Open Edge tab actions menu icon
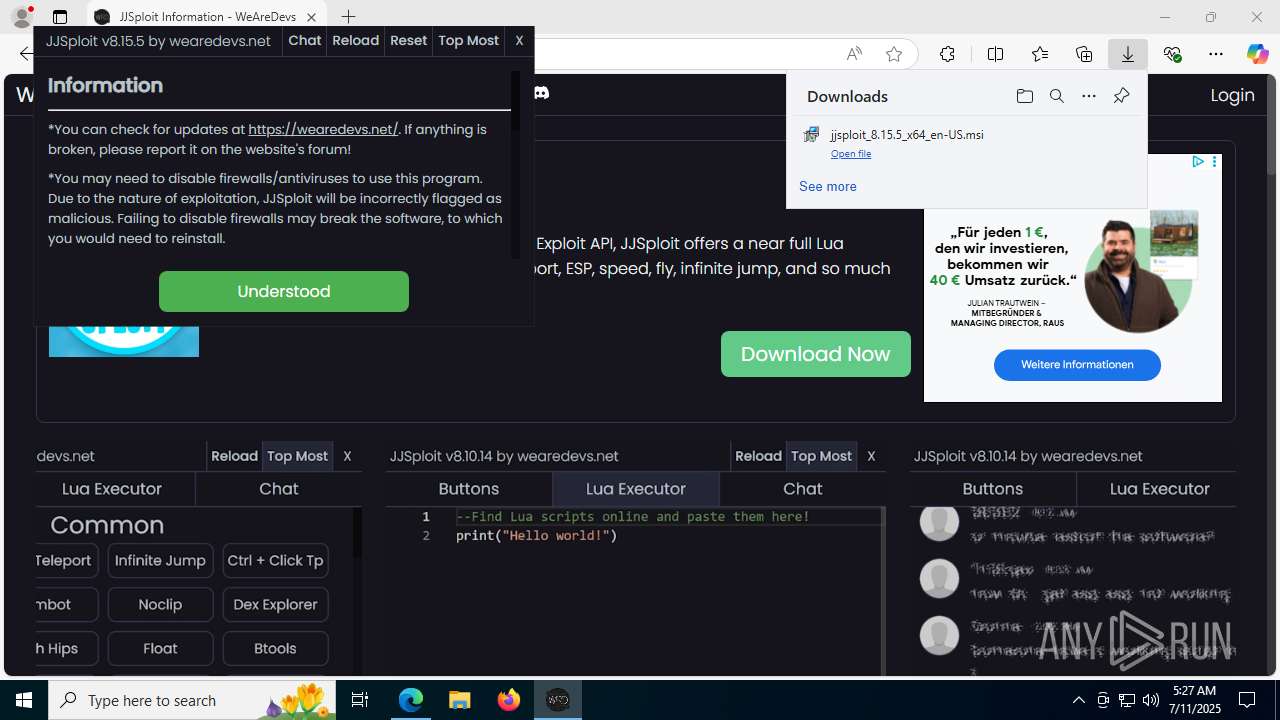 [60, 17]
